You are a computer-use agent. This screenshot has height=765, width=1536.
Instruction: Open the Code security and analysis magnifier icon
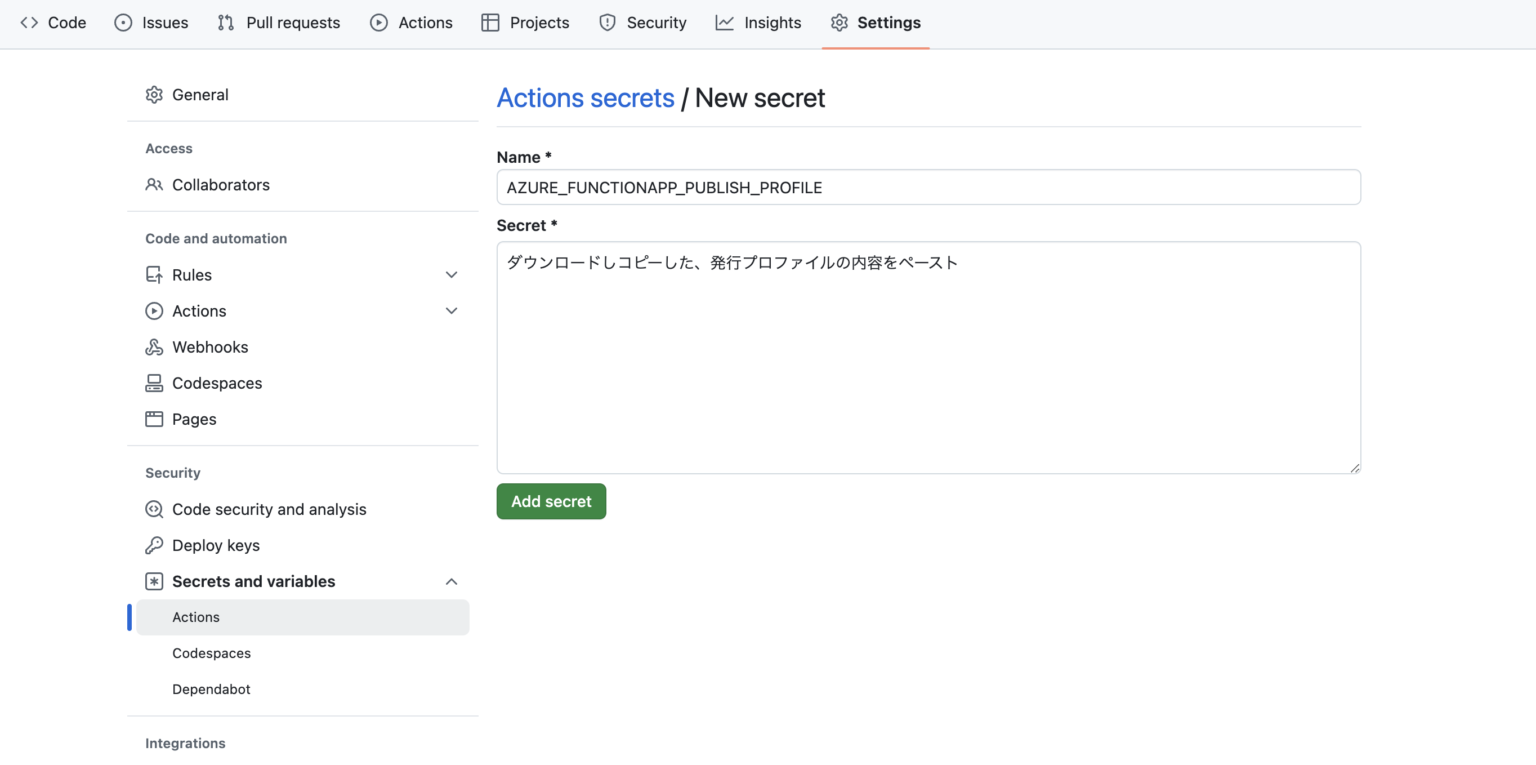point(155,509)
